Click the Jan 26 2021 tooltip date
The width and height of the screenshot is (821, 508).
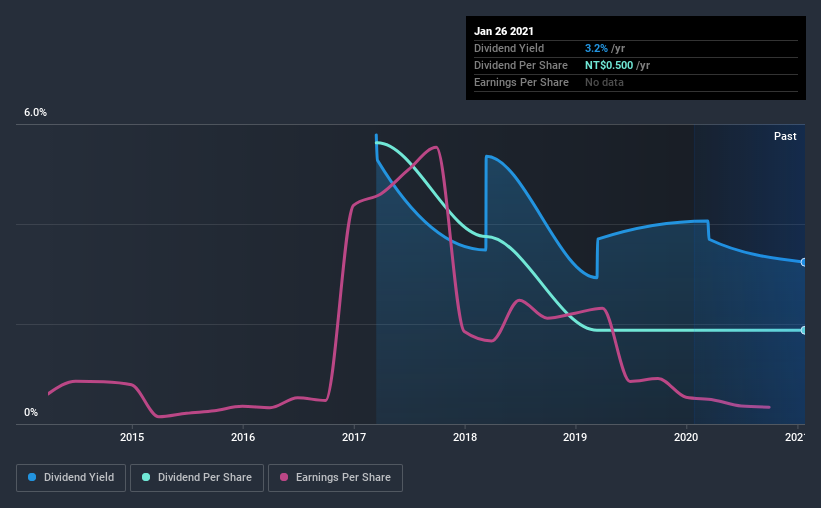(x=504, y=31)
